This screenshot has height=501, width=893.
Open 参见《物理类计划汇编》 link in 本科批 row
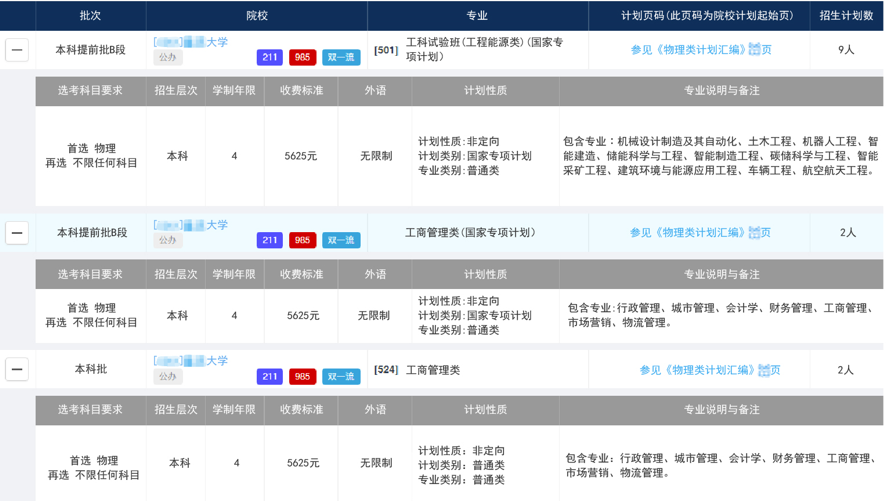[x=710, y=370]
